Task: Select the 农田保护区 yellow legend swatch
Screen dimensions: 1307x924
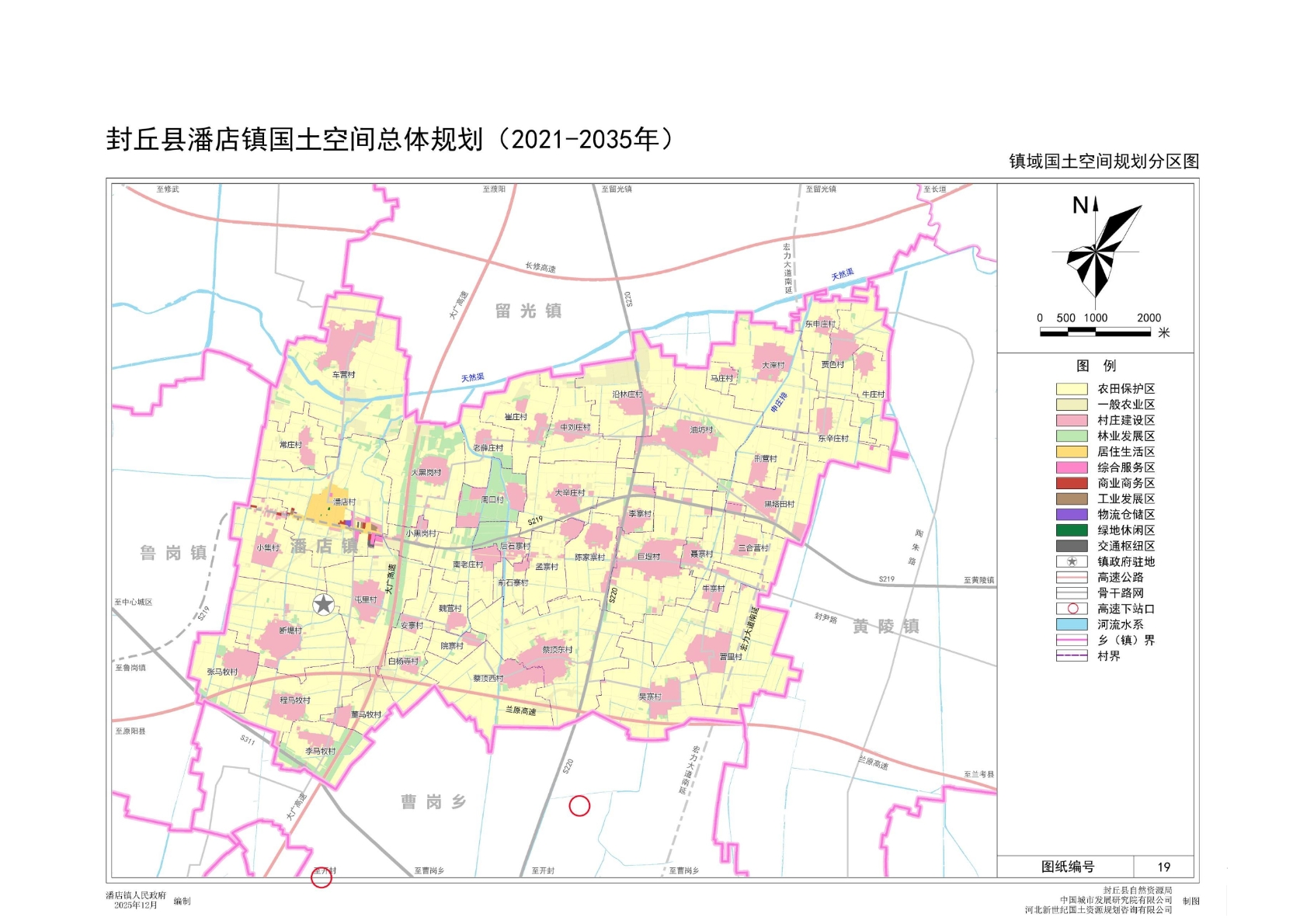Action: [1072, 389]
